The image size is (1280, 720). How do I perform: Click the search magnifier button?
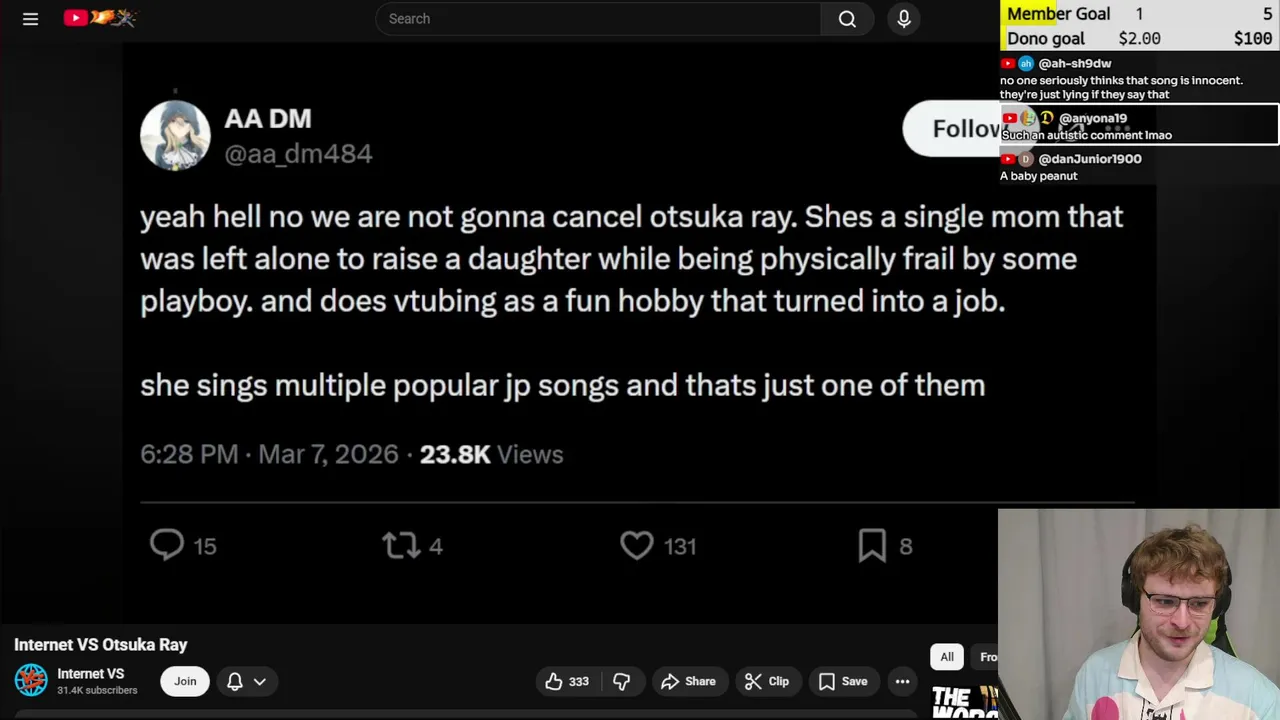pyautogui.click(x=847, y=19)
